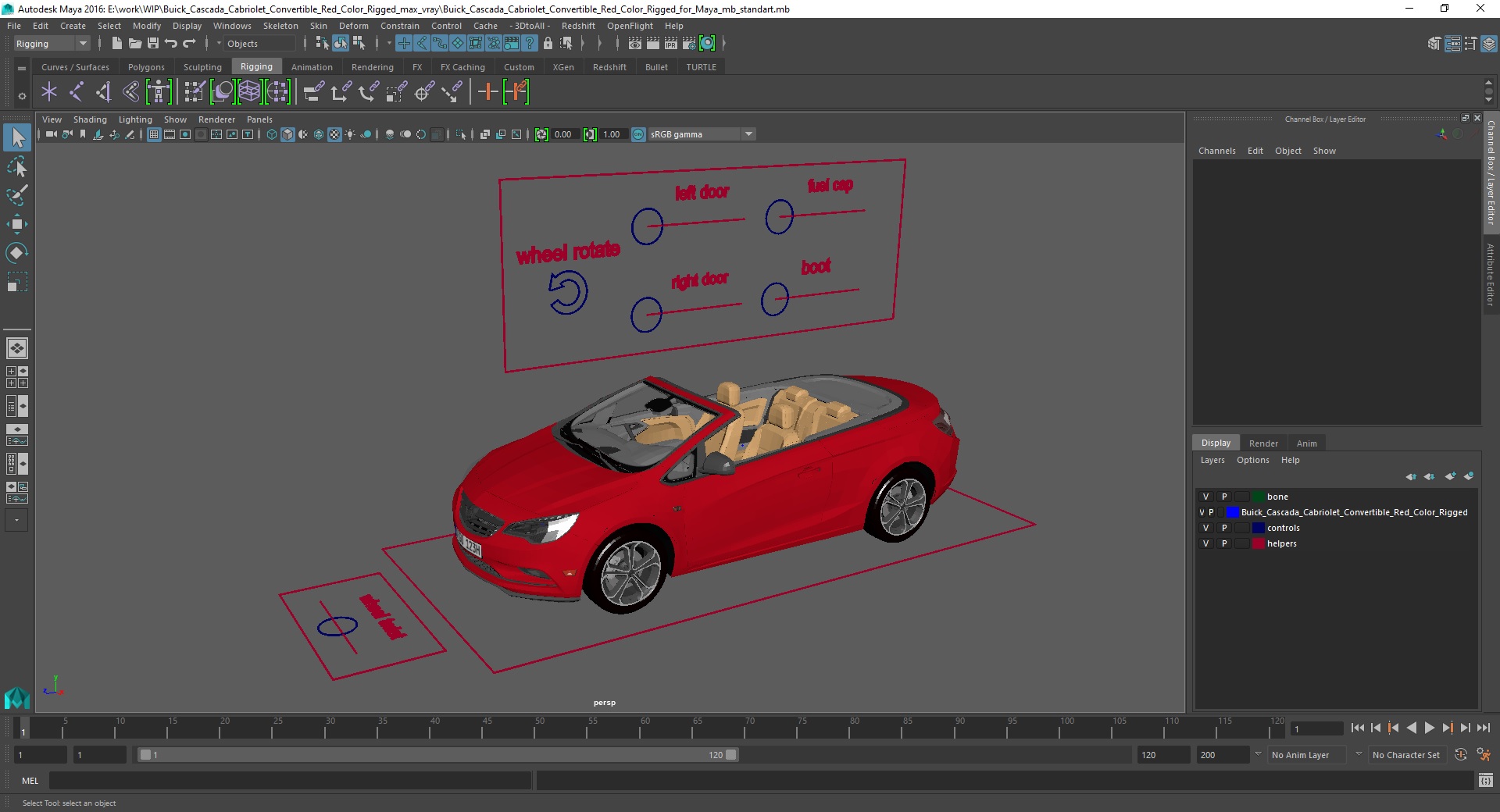Screen dimensions: 1500x812
Task: Switch to four view layout
Action: (17, 377)
